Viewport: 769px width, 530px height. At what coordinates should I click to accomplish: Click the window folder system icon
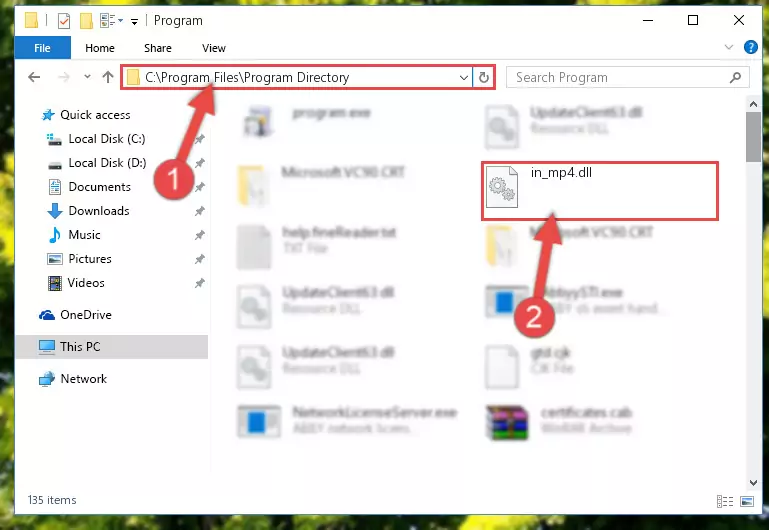tap(31, 21)
